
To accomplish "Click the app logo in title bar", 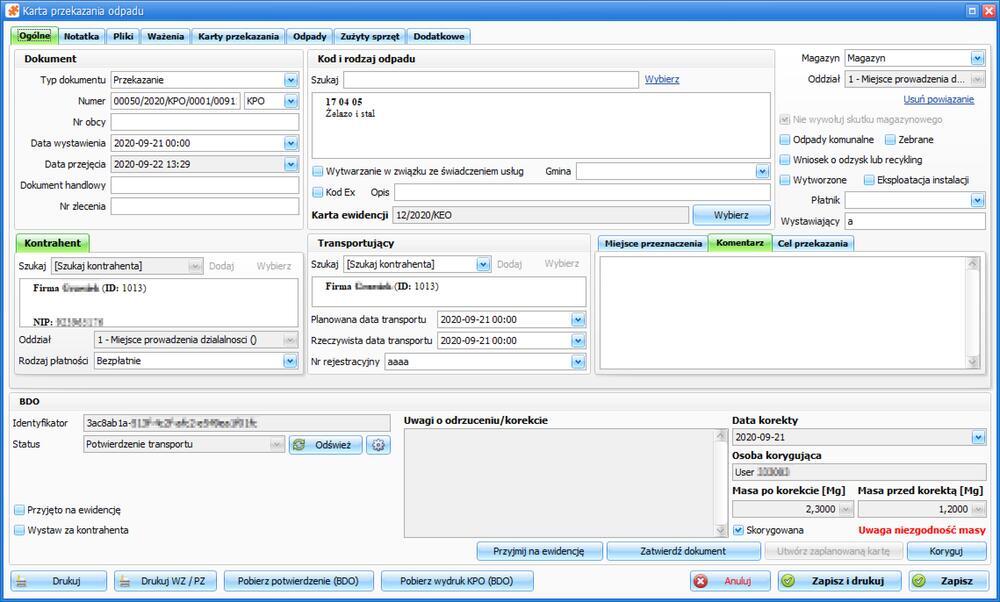I will 12,10.
